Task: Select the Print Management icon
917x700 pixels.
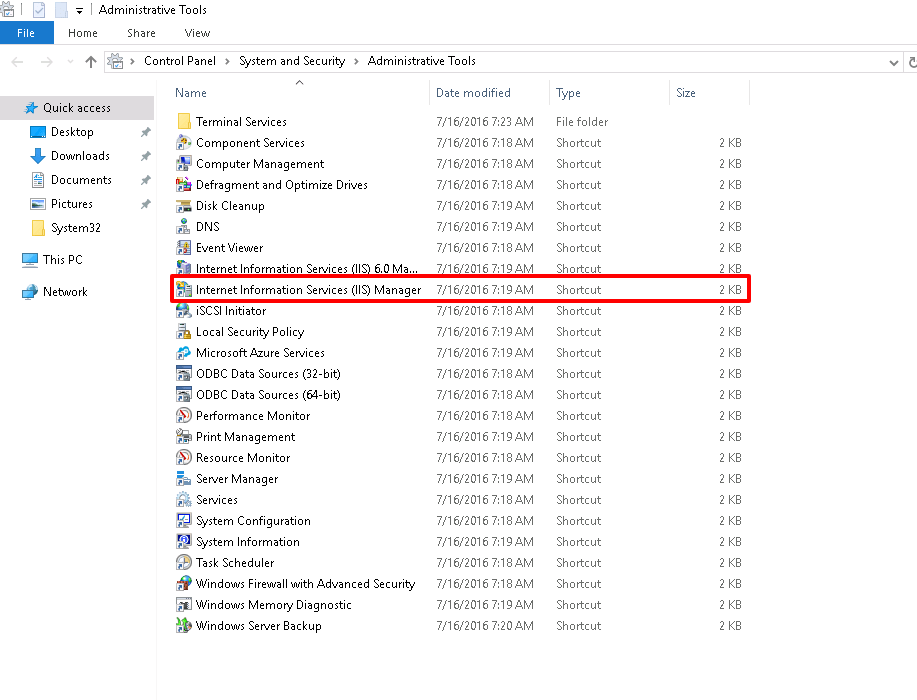Action: click(x=184, y=437)
